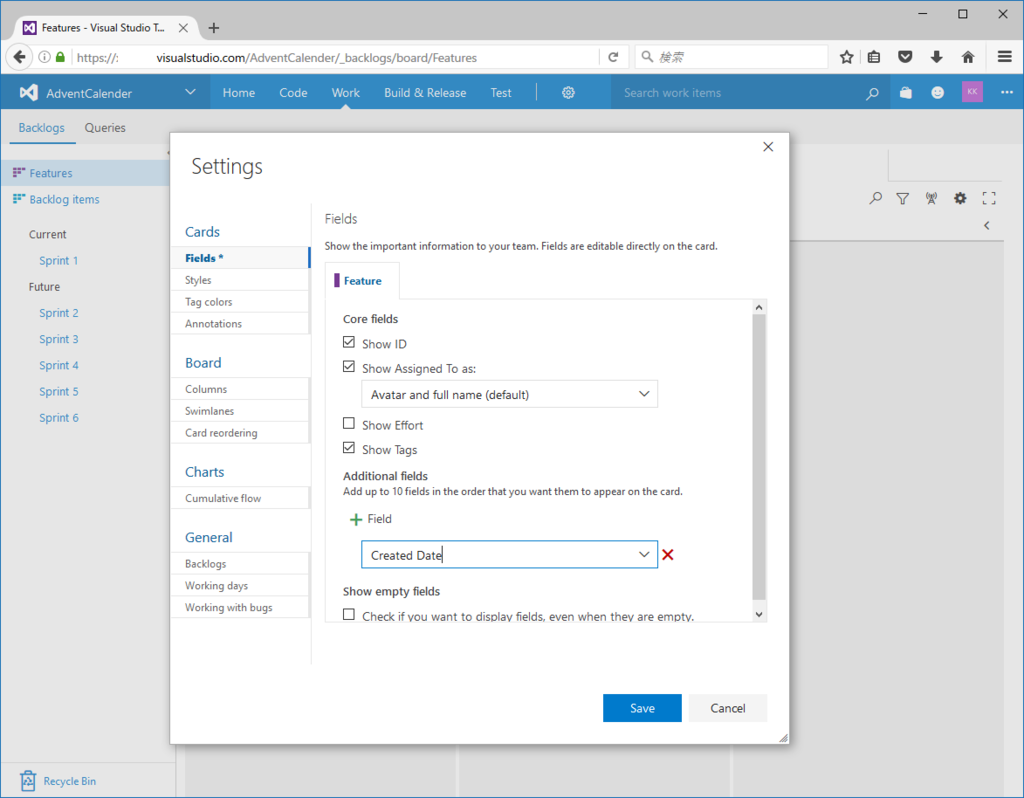Image resolution: width=1024 pixels, height=798 pixels.
Task: Open the Build & Release hub
Action: [x=425, y=93]
